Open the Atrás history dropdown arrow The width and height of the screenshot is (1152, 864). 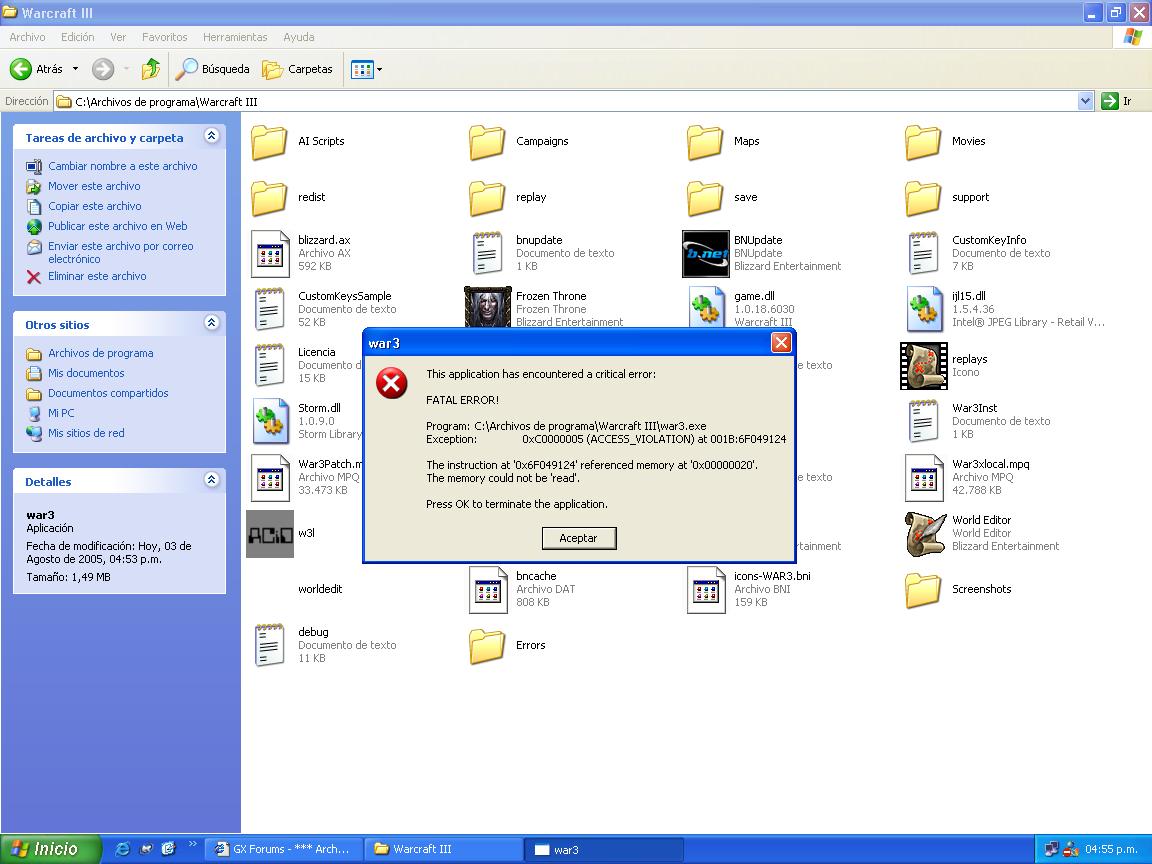[75, 69]
